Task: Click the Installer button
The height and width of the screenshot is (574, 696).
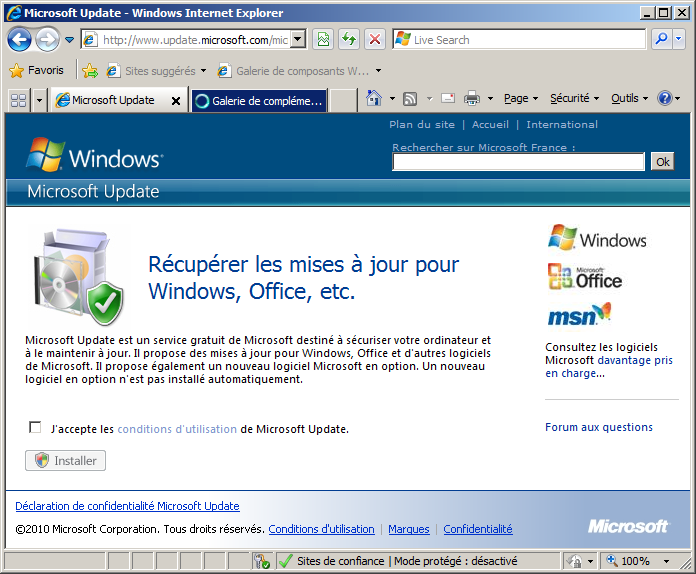Action: [x=65, y=461]
